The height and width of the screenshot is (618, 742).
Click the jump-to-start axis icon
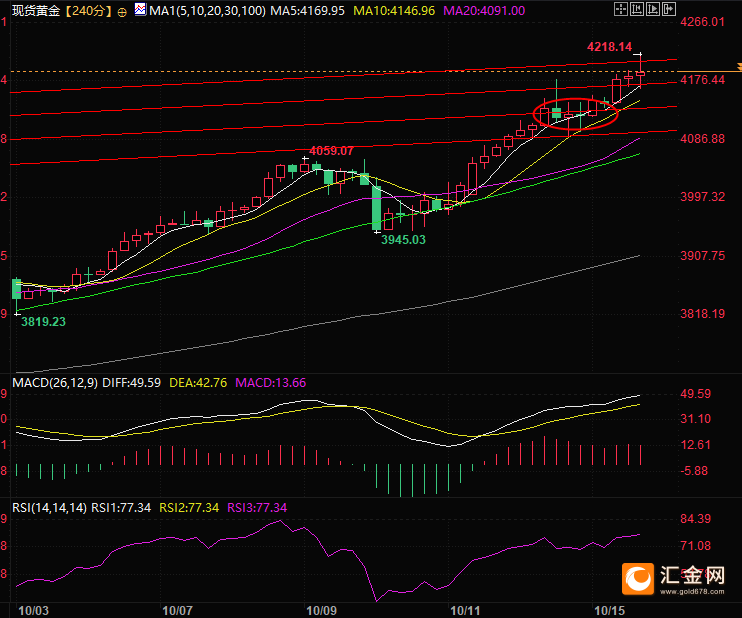pyautogui.click(x=637, y=9)
